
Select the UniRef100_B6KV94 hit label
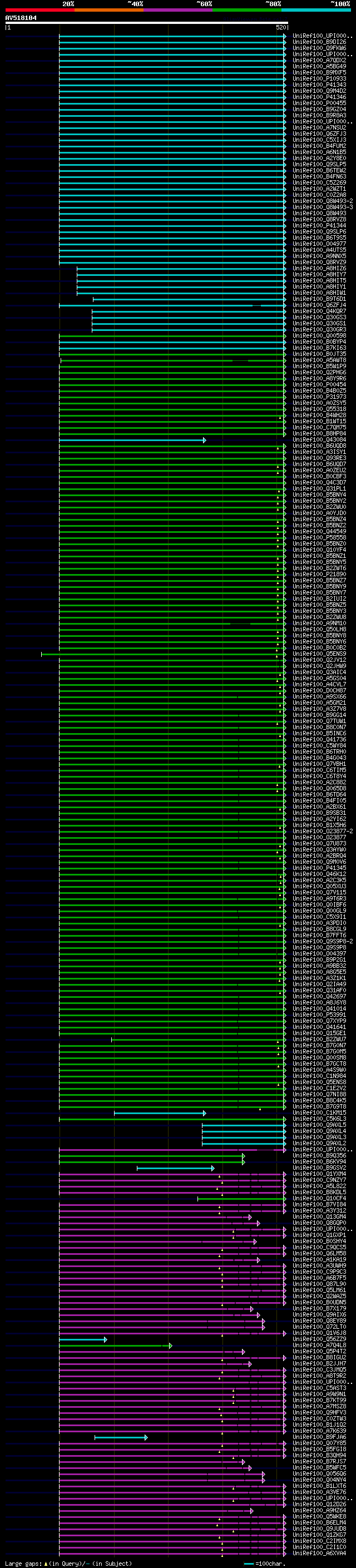point(319,1161)
